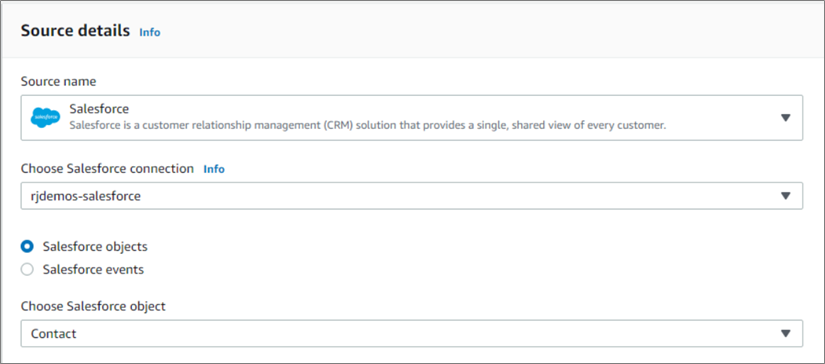Select the Salesforce objects radio button
Viewport: 825px width, 364px height.
(x=27, y=246)
